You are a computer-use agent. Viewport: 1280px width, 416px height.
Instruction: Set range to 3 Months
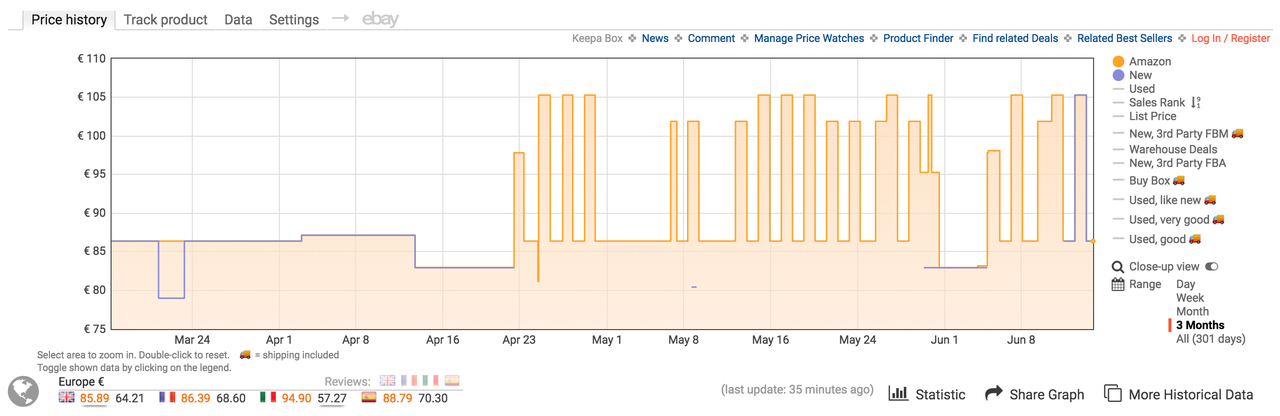coord(1199,325)
